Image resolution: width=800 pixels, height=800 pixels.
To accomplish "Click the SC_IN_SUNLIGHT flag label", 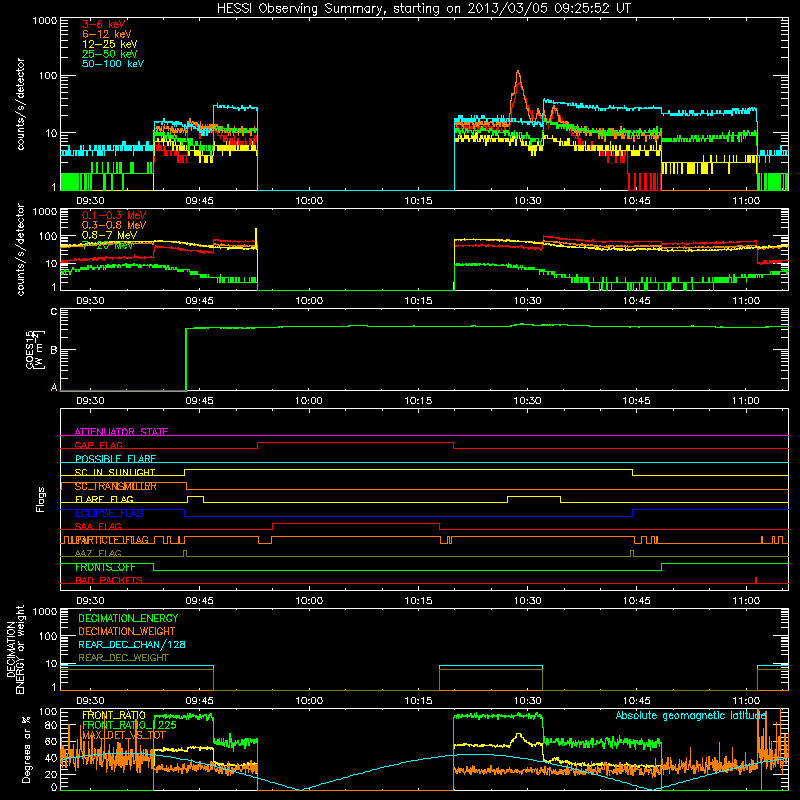I will [115, 472].
